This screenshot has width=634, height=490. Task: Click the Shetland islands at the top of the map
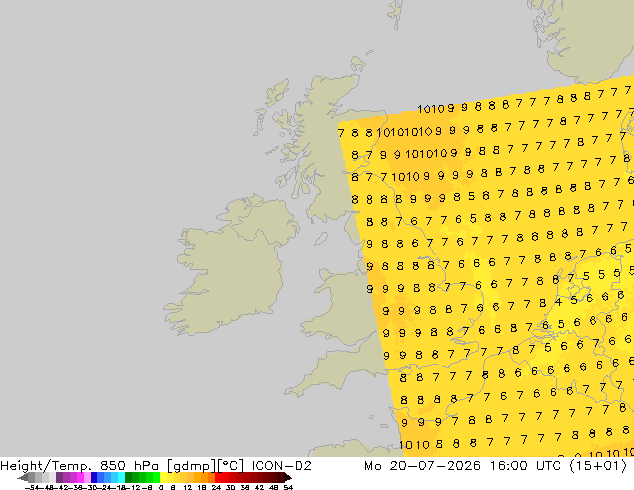point(397,12)
